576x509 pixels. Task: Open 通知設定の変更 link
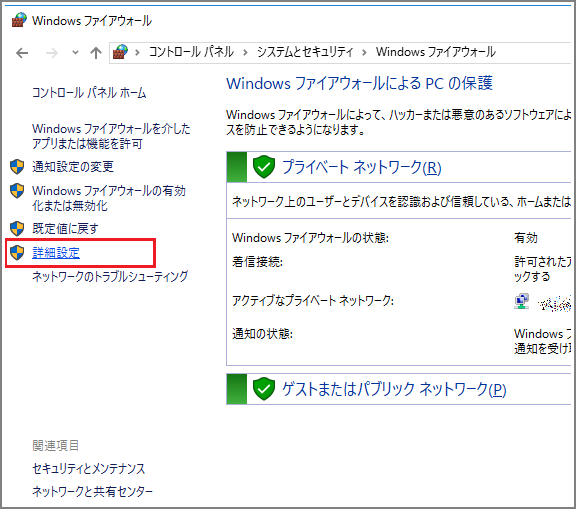(x=73, y=167)
